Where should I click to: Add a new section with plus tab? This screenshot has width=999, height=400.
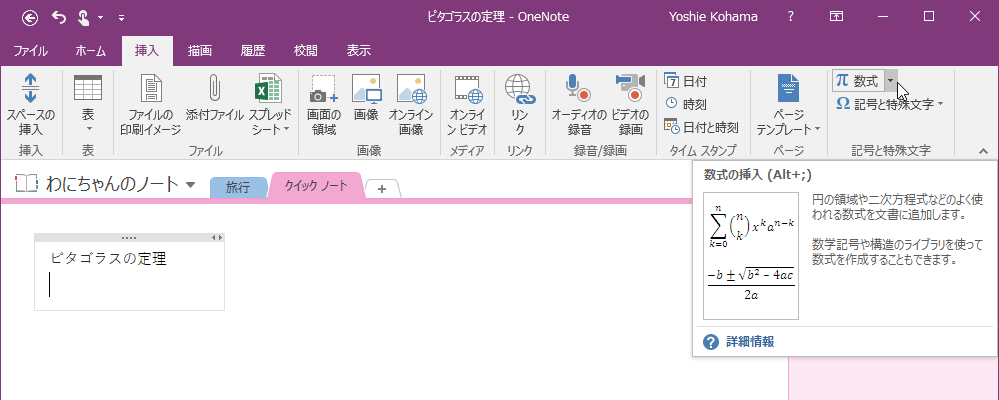point(382,189)
